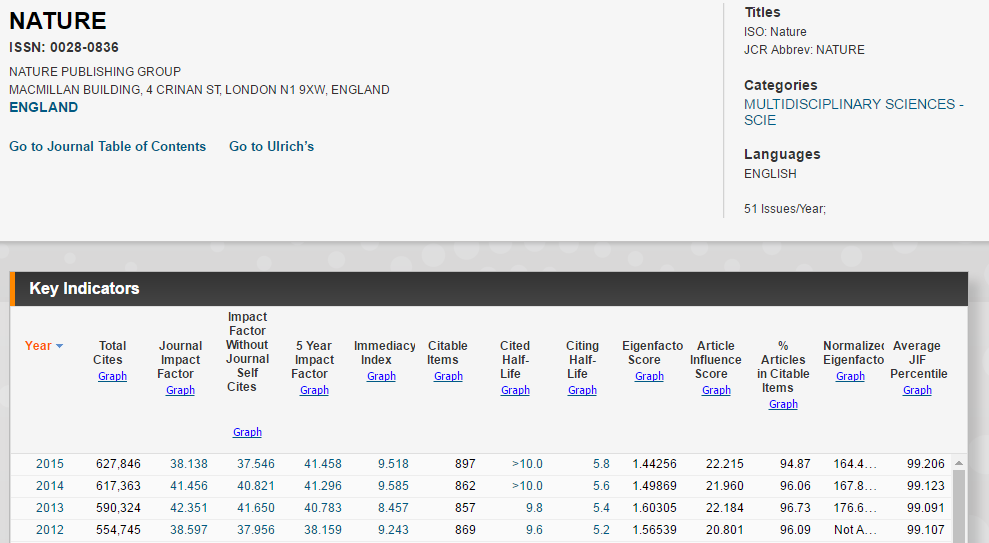Click 2014 impact factor 41.456

coord(189,486)
